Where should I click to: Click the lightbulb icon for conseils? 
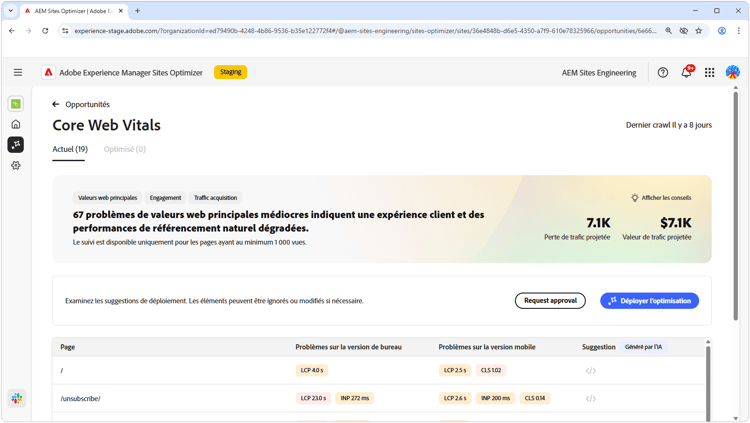[x=634, y=198]
